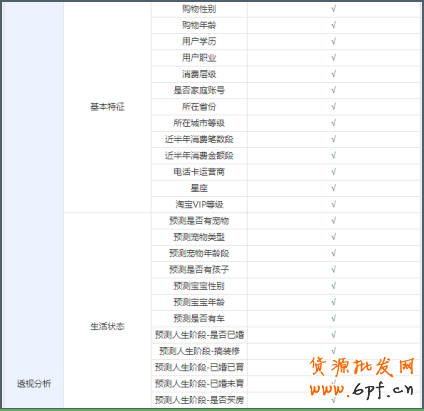Click 预测是否有宠物 label
424x411 pixels.
click(x=199, y=221)
